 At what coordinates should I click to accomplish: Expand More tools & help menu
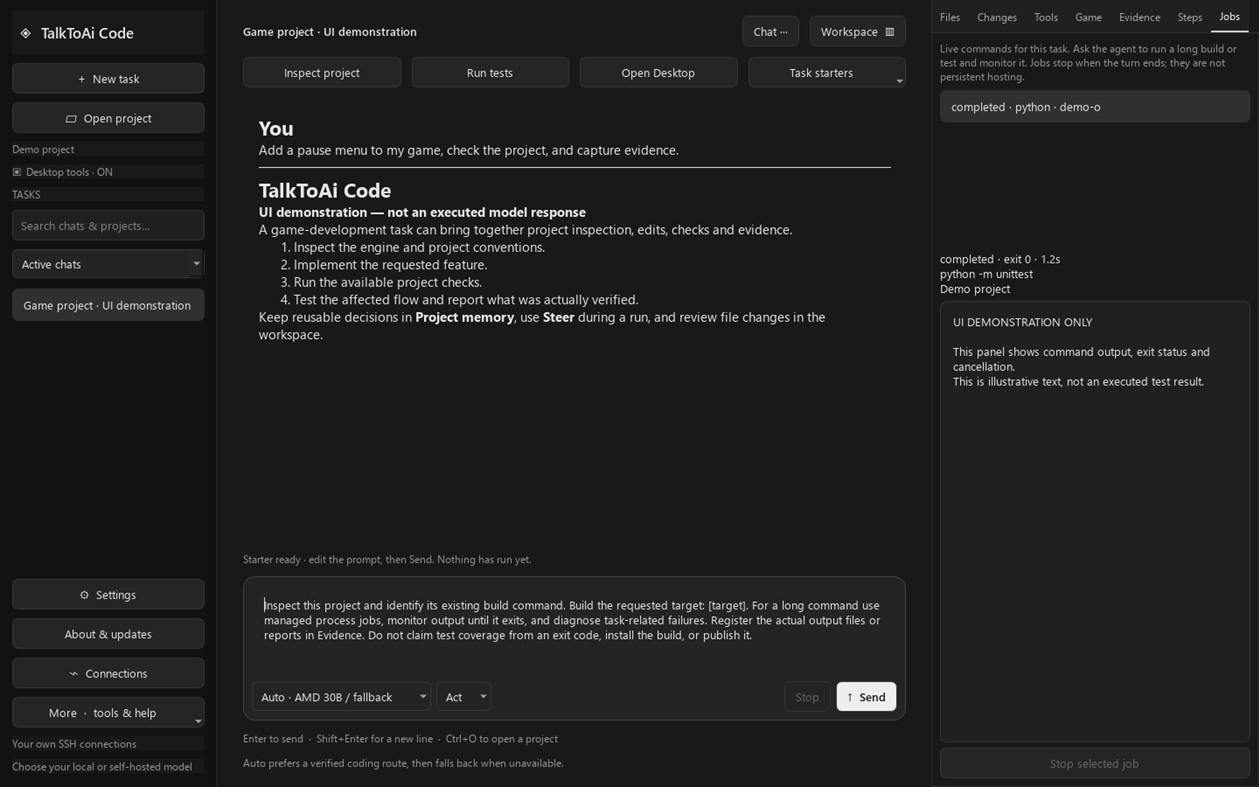tap(108, 713)
